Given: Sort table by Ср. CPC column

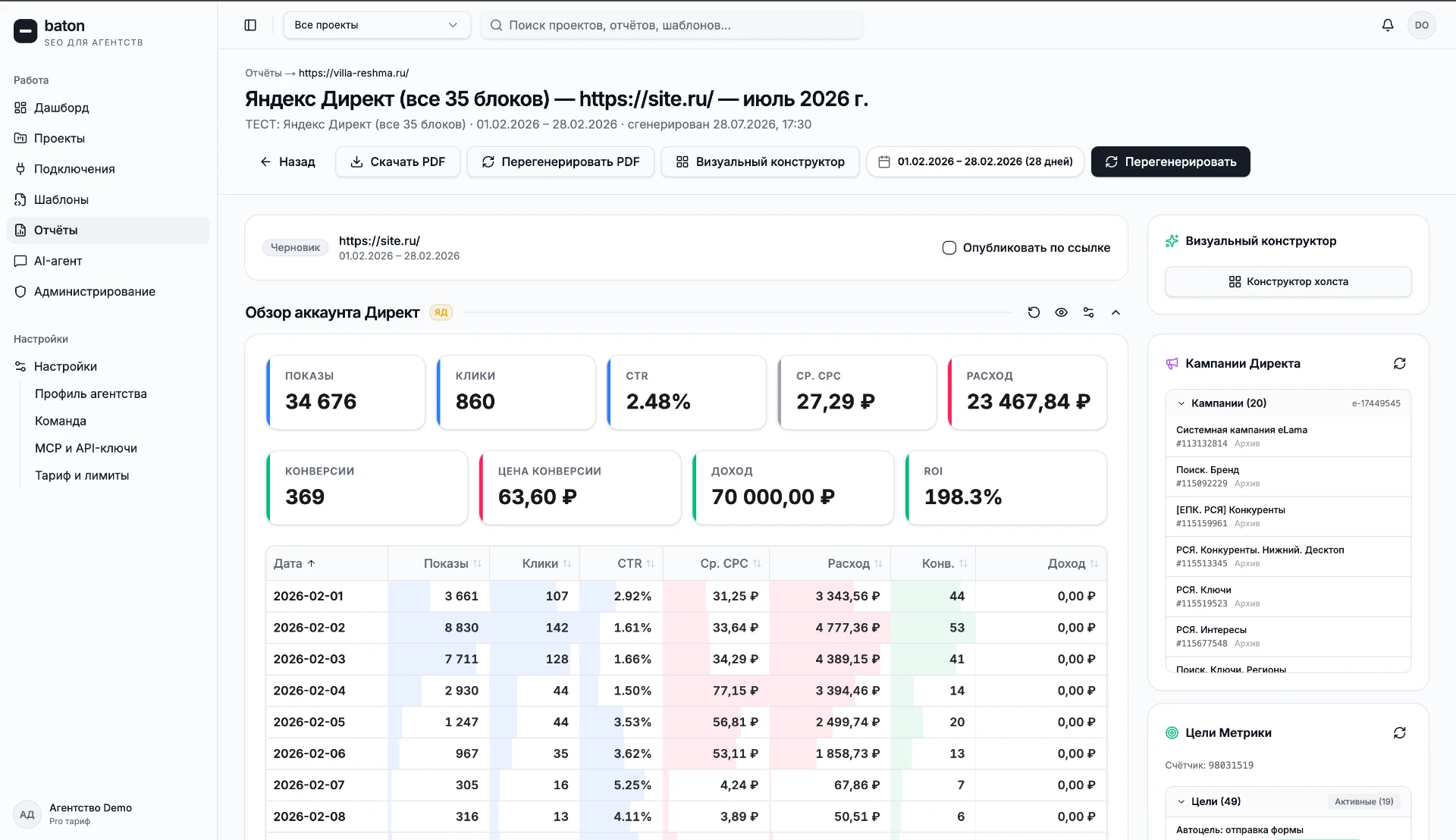Looking at the screenshot, I should click(x=730, y=563).
